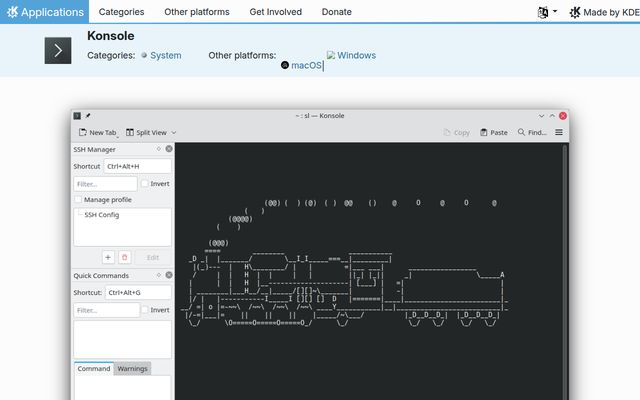Click the Made by KDE link
640x400 pixels.
pos(604,12)
